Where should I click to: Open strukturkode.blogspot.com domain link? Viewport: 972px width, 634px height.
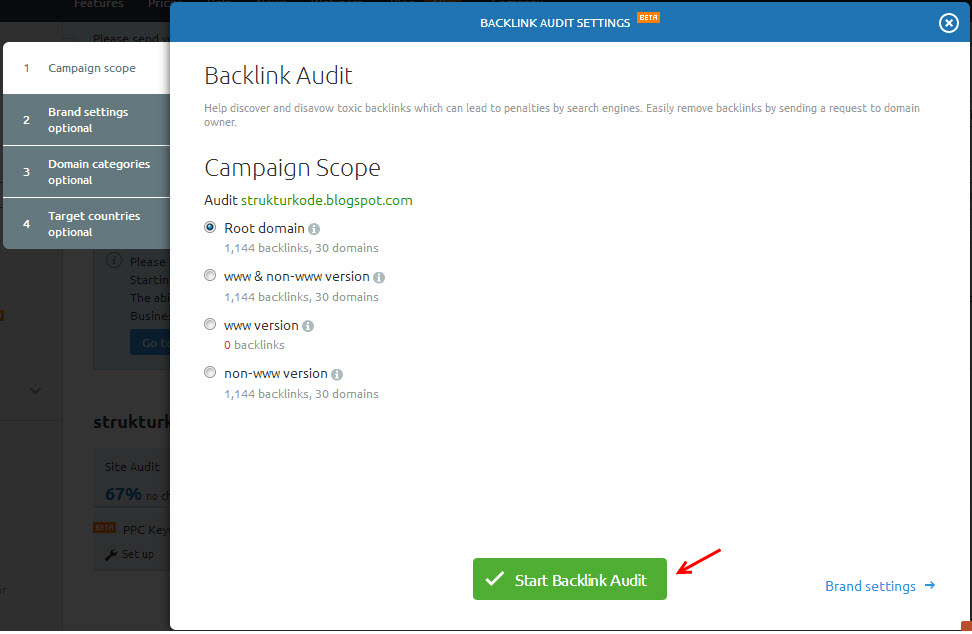(327, 200)
